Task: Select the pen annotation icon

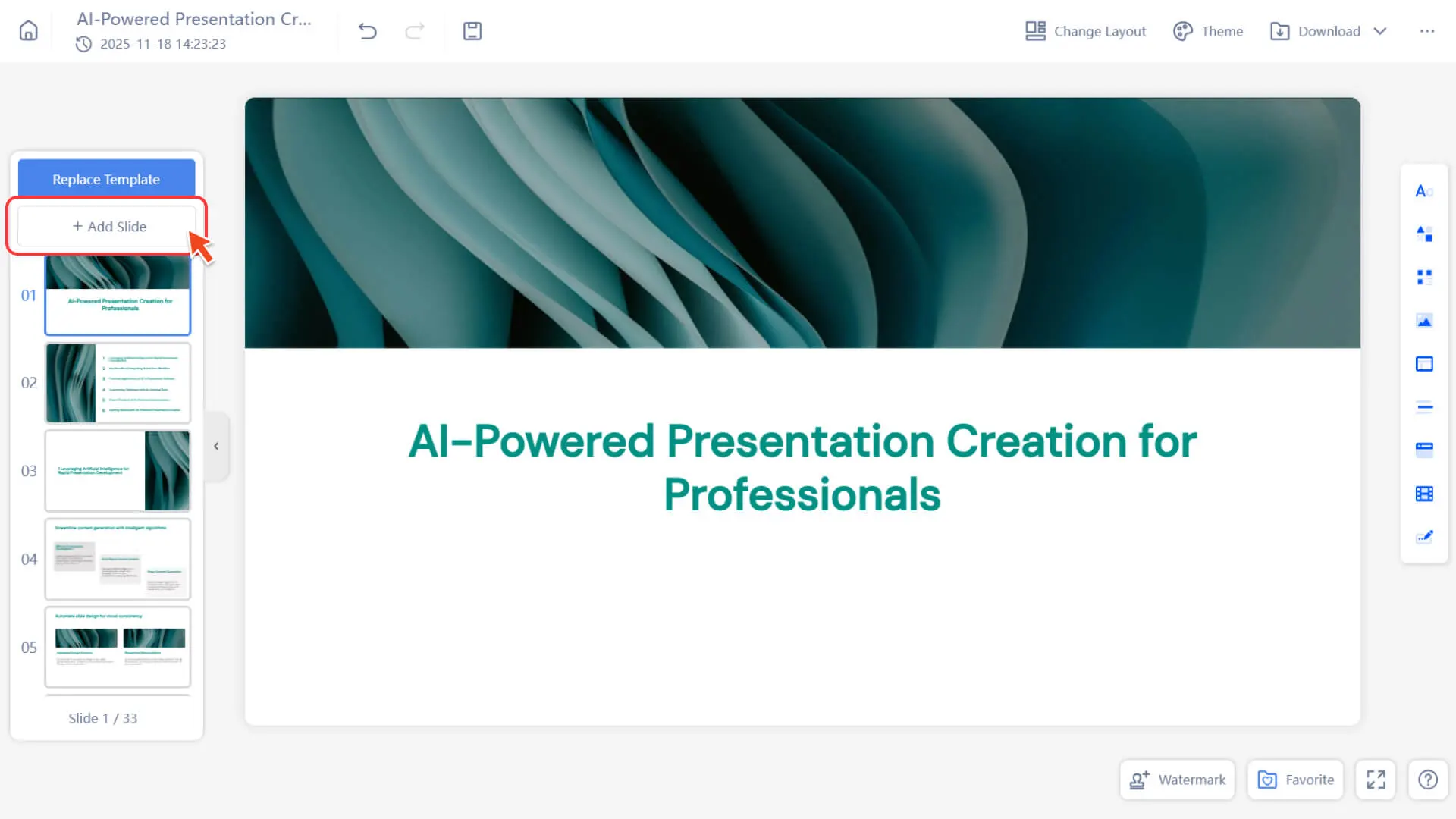Action: click(x=1424, y=537)
